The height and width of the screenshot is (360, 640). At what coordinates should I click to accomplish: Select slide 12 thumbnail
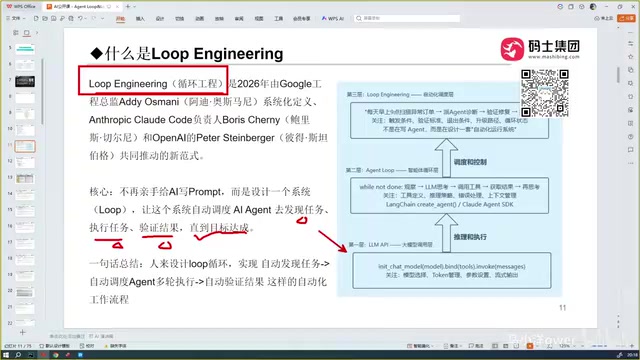(25, 162)
